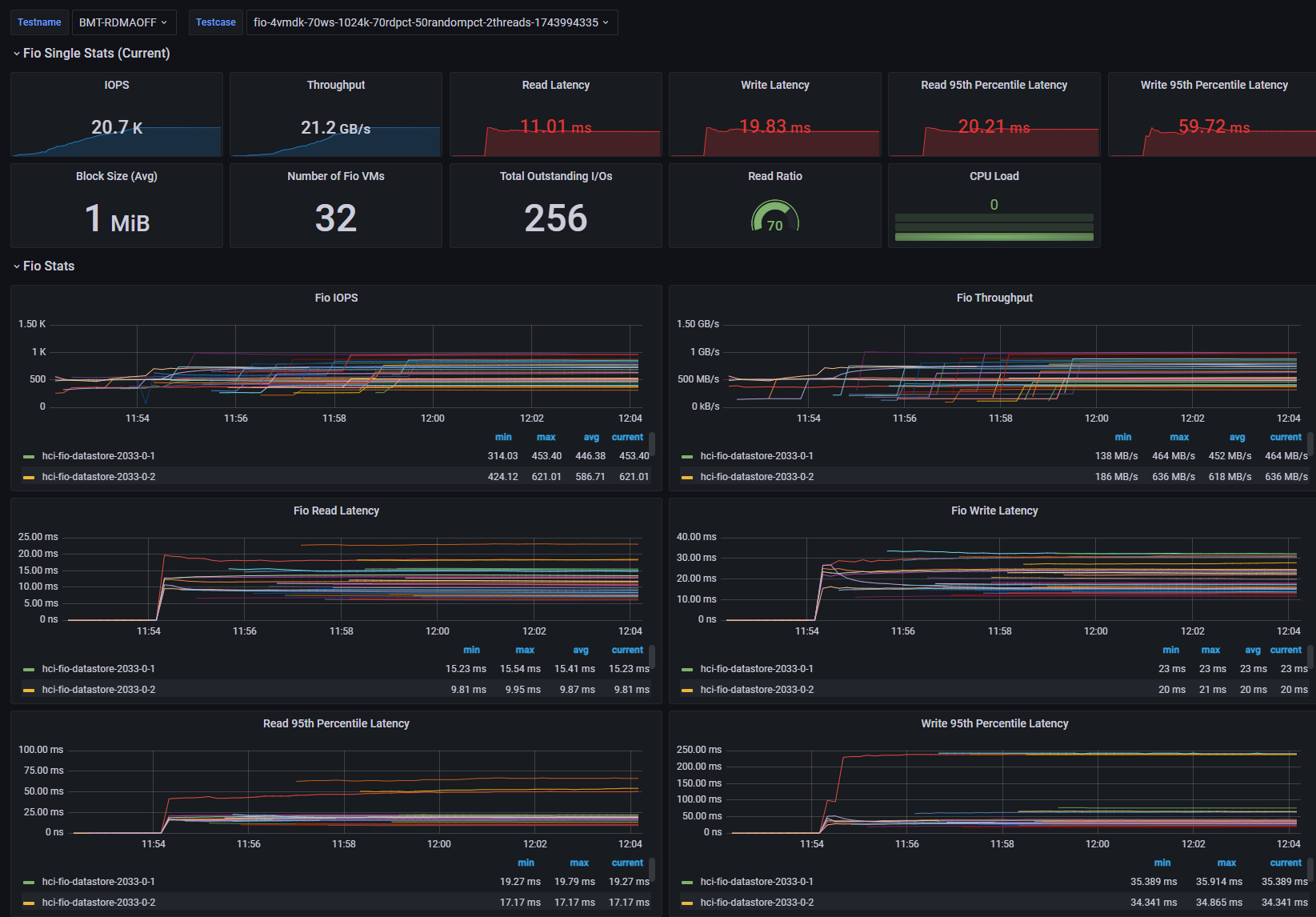Click the Throughput 21.2 GB/s stat panel
Image resolution: width=1316 pixels, height=917 pixels.
(x=336, y=114)
